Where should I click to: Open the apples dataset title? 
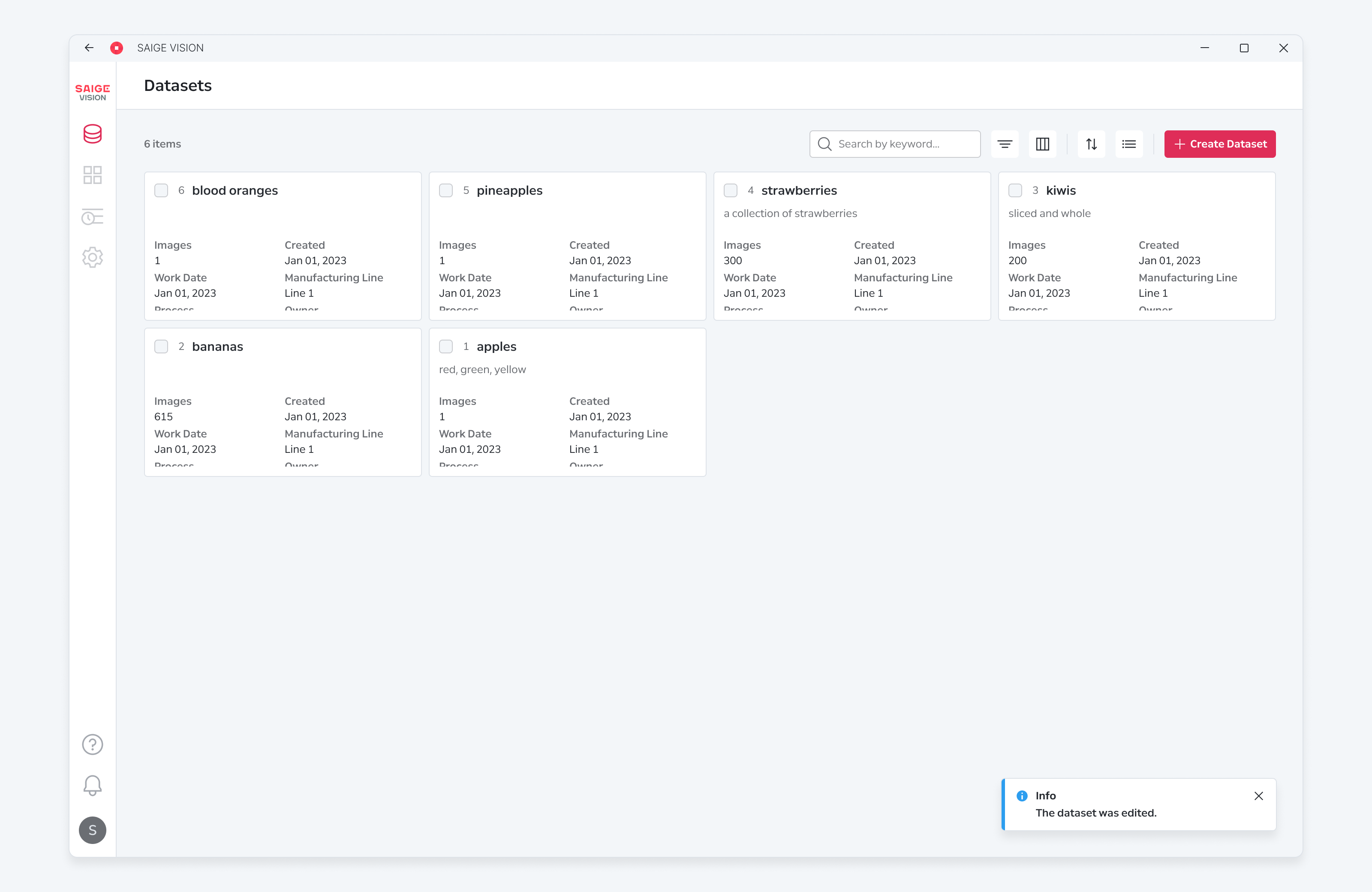pos(496,347)
